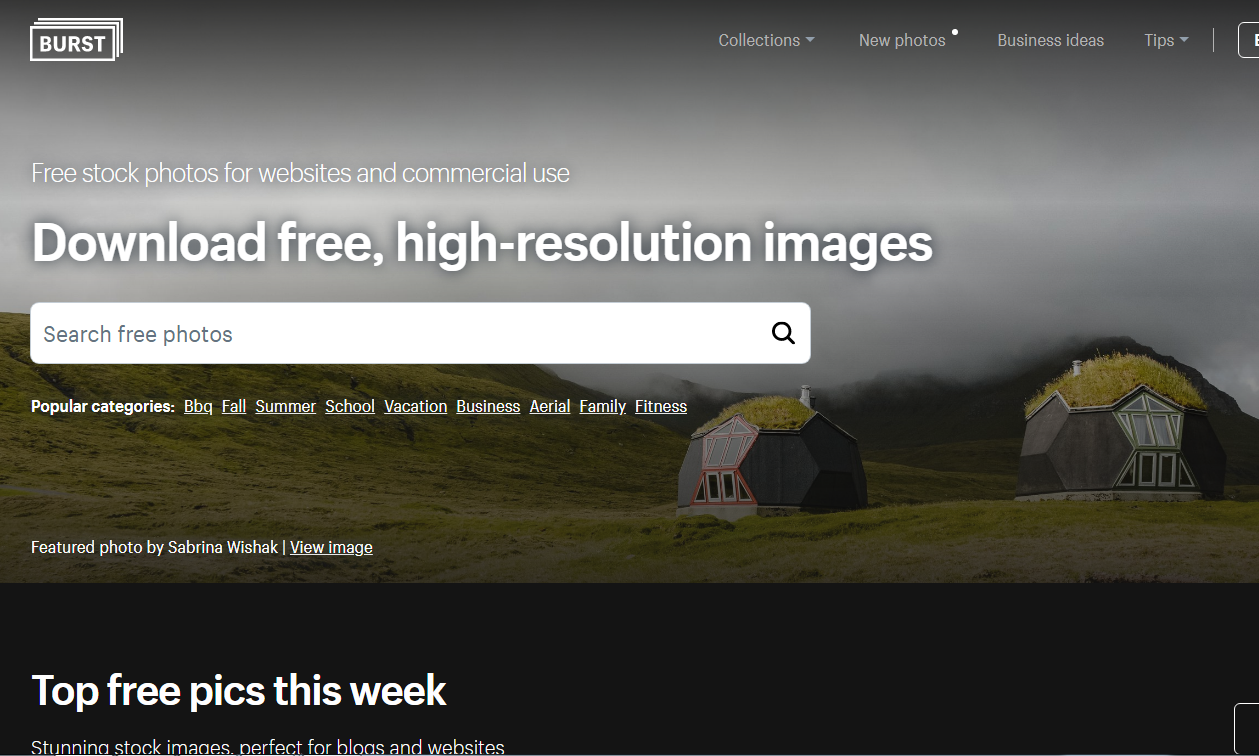Image resolution: width=1259 pixels, height=756 pixels.
Task: Expand the Collections dropdown menu
Action: click(x=766, y=40)
